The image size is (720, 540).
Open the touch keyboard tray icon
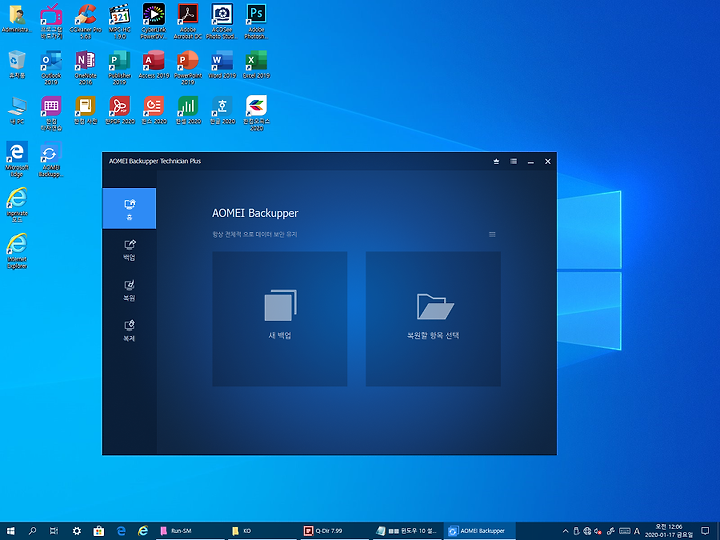624,531
